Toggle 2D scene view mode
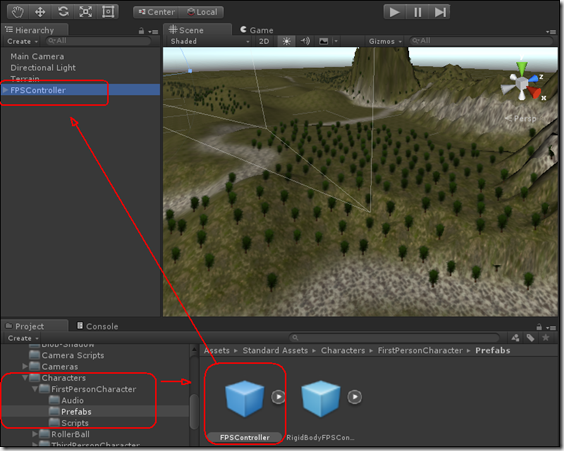The height and width of the screenshot is (451, 564). 264,41
